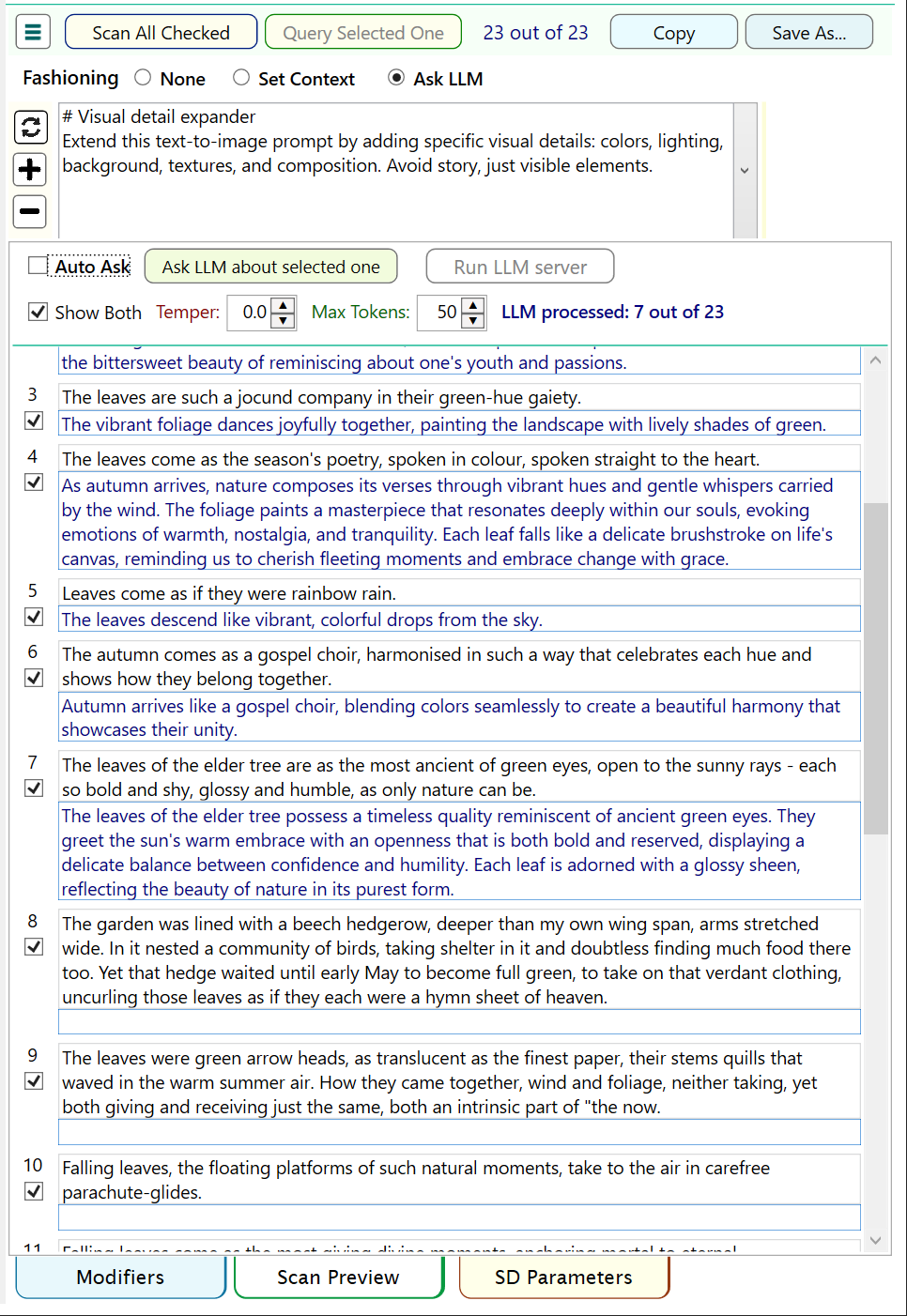The width and height of the screenshot is (907, 1316).
Task: Open the SD Parameters tab
Action: click(563, 1278)
